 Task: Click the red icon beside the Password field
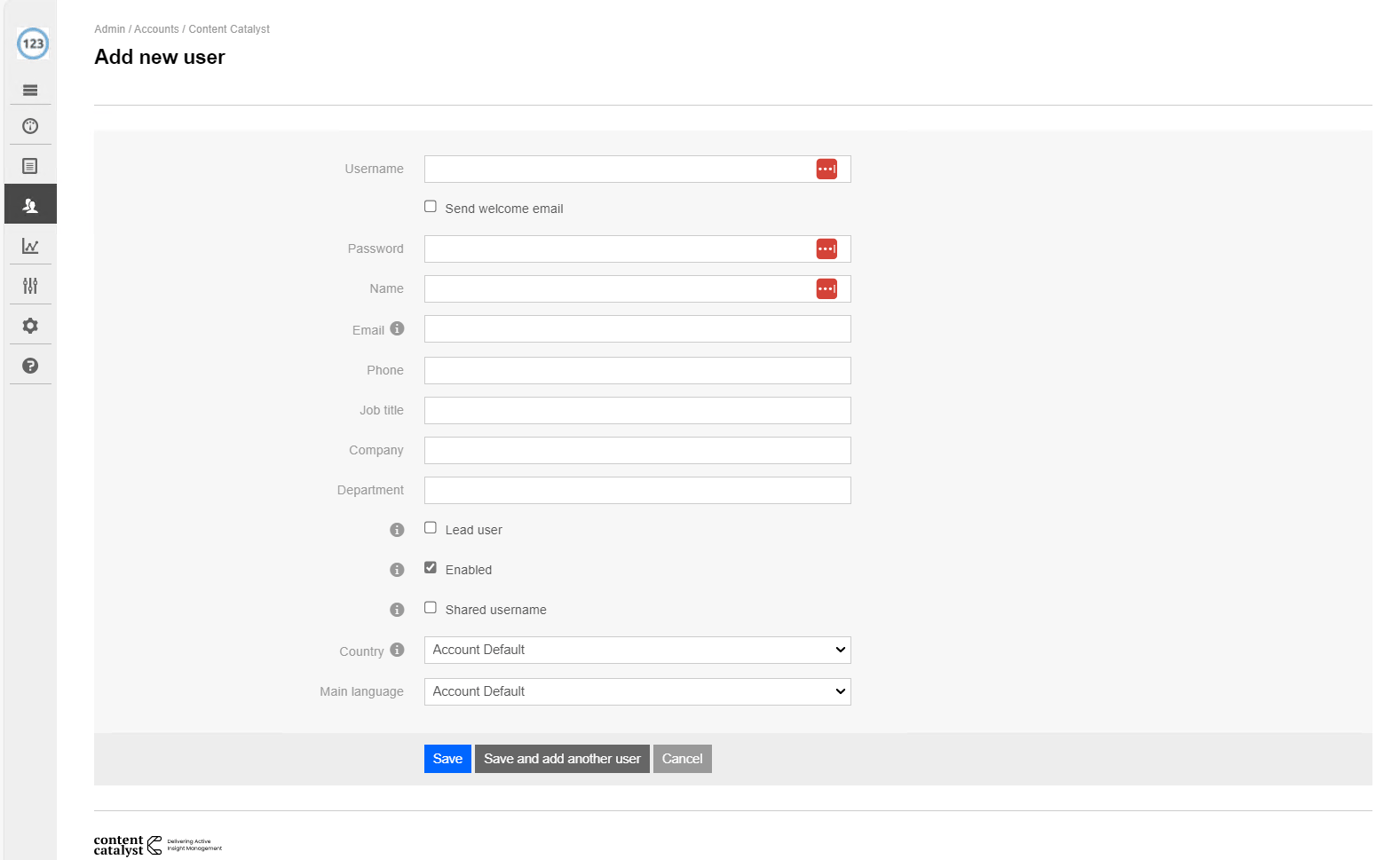pos(827,248)
